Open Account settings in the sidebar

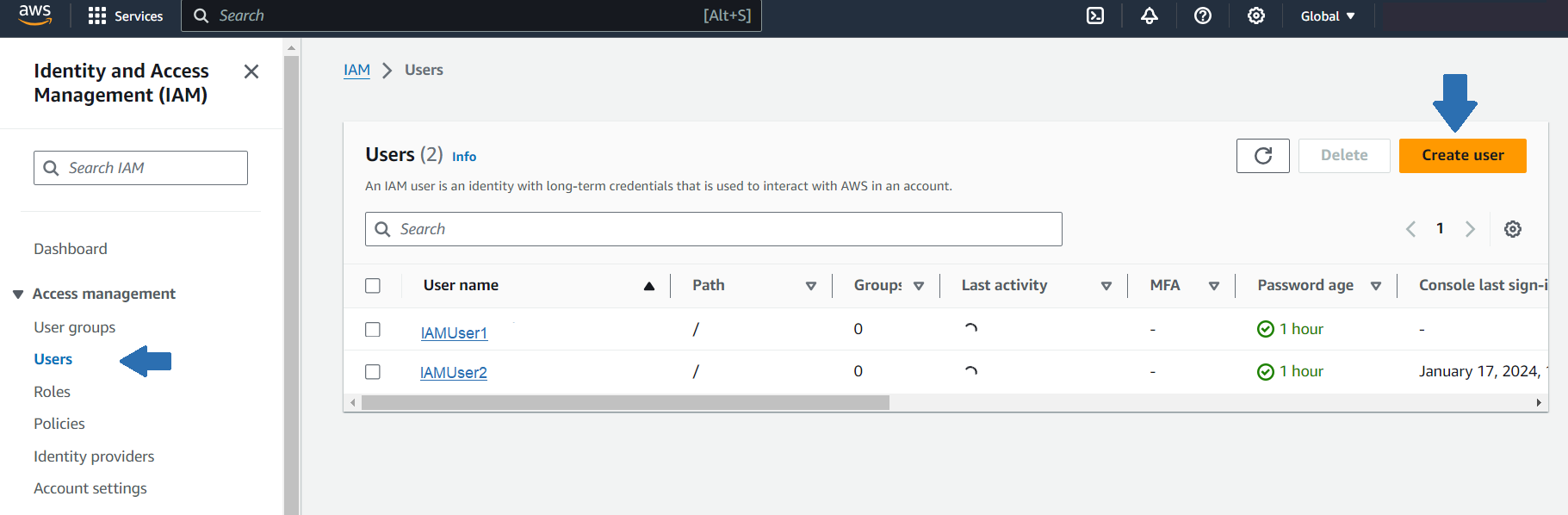point(90,488)
